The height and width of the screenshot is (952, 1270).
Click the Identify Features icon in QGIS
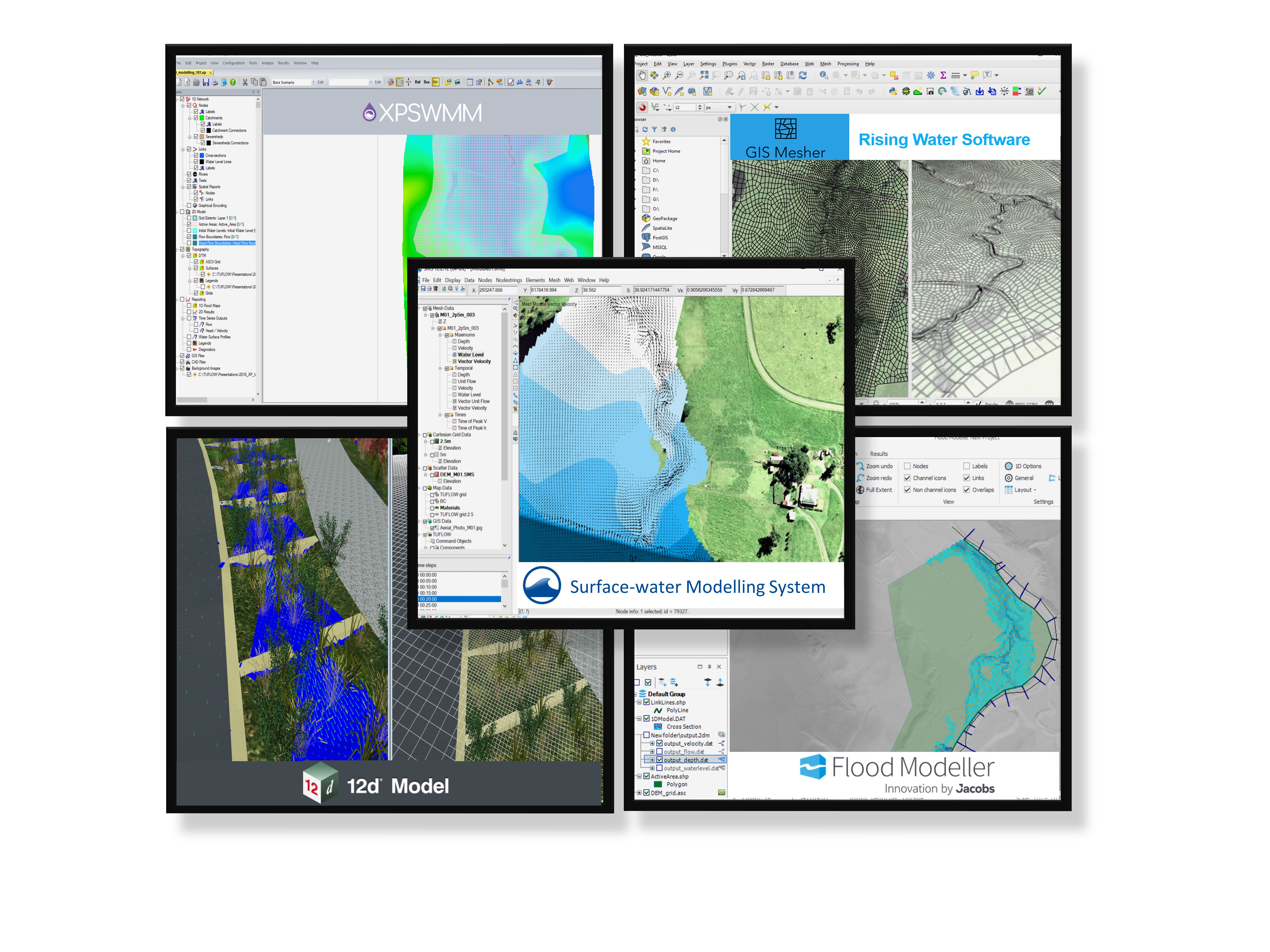[823, 75]
